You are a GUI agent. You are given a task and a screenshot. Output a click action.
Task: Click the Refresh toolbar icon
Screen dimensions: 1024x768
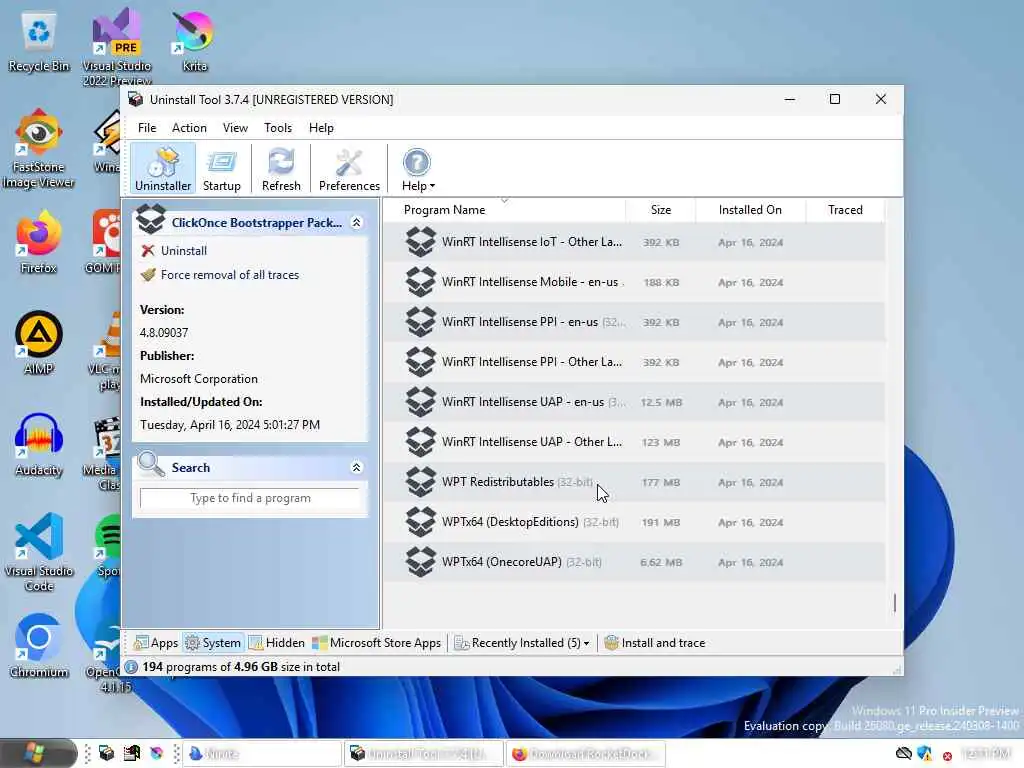[x=281, y=168]
